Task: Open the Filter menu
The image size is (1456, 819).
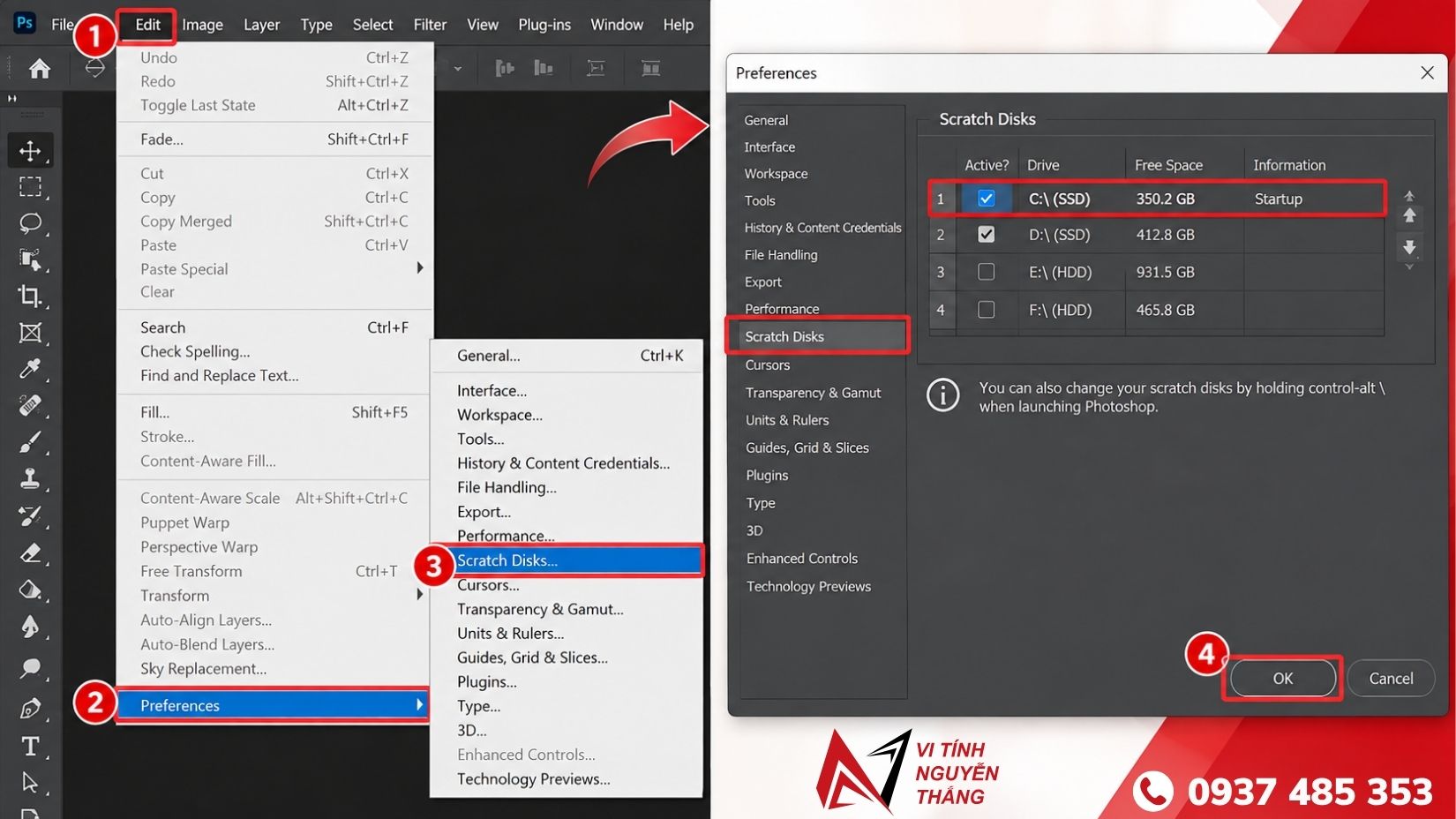Action: click(430, 25)
